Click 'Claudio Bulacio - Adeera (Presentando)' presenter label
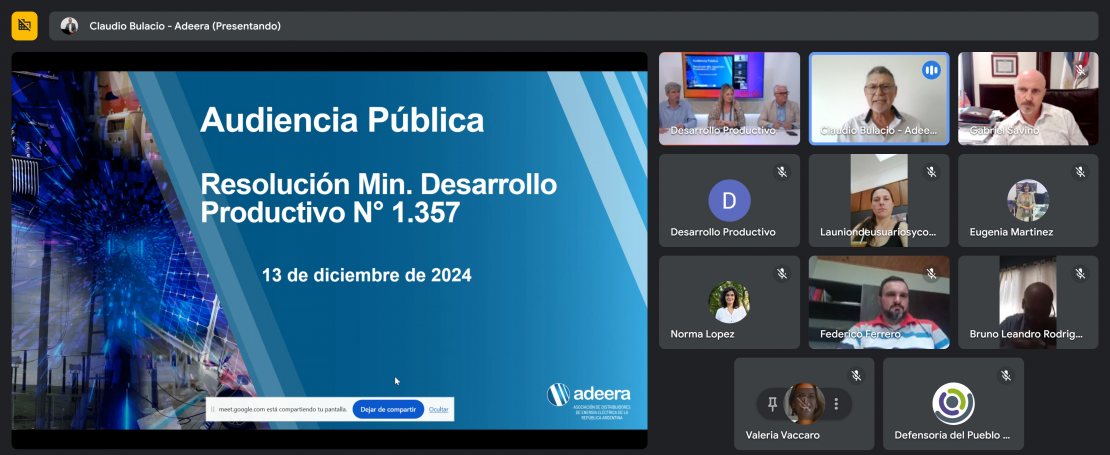The height and width of the screenshot is (455, 1110). 185,26
